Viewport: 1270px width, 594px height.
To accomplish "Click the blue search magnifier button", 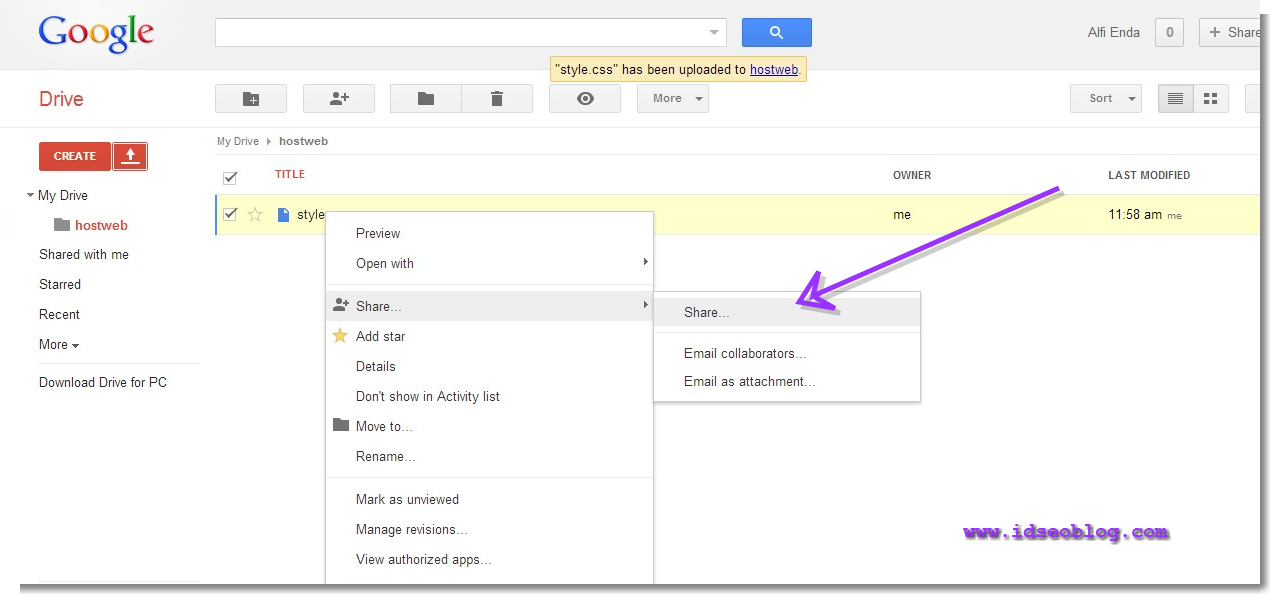I will 776,32.
